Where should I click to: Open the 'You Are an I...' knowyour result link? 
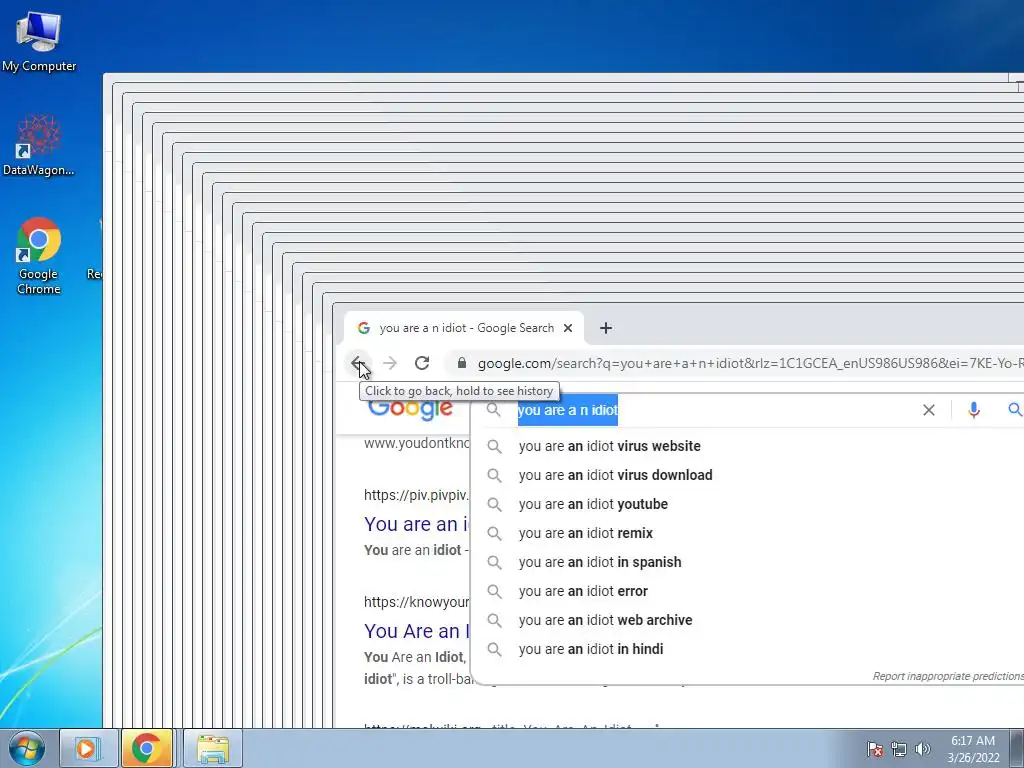pos(417,631)
